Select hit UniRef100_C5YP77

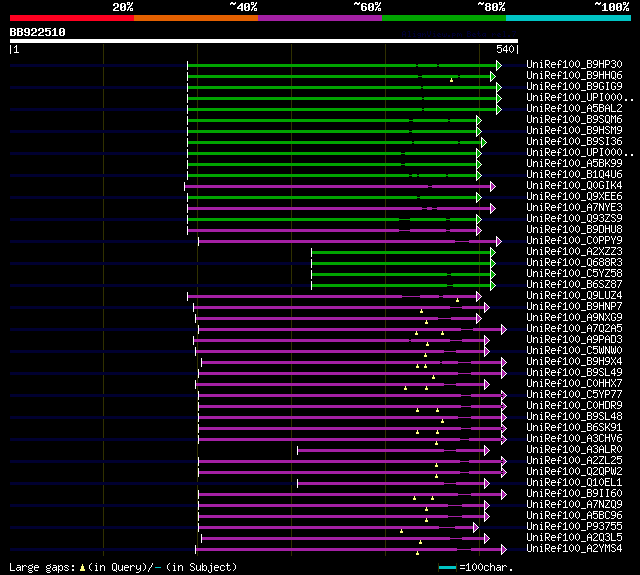pyautogui.click(x=574, y=395)
